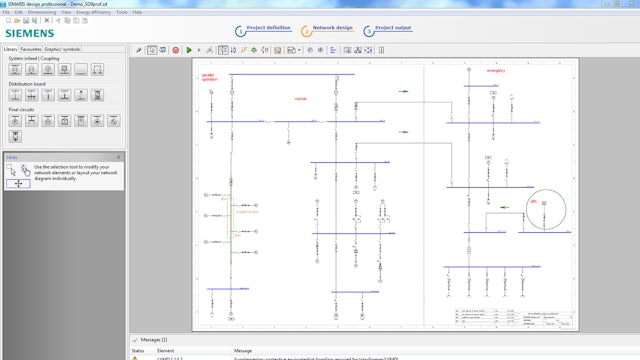Click the green tree icon
Image resolution: width=640 pixels, height=360 pixels.
[254, 50]
